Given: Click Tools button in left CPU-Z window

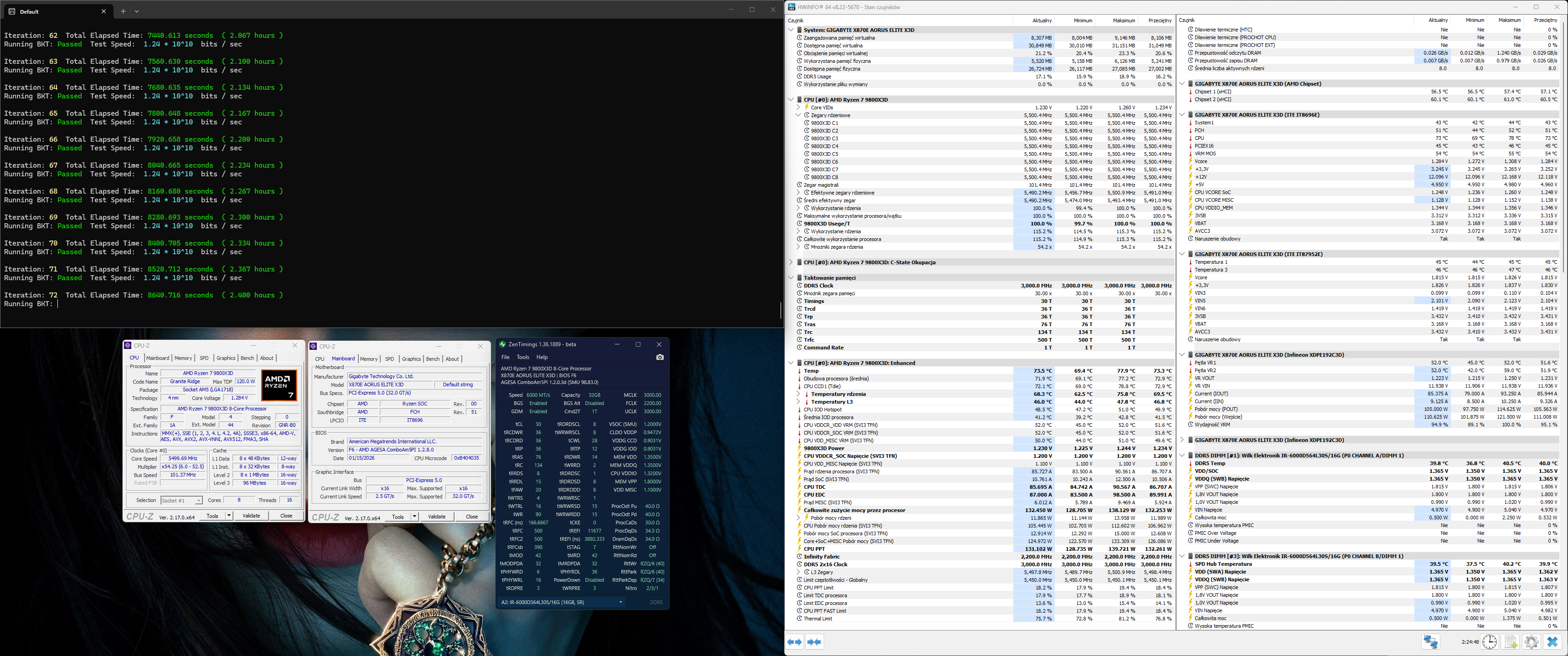Looking at the screenshot, I should pyautogui.click(x=212, y=516).
